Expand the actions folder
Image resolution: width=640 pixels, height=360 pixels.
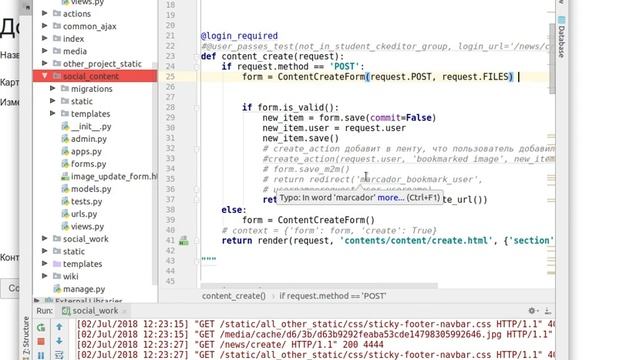point(44,13)
